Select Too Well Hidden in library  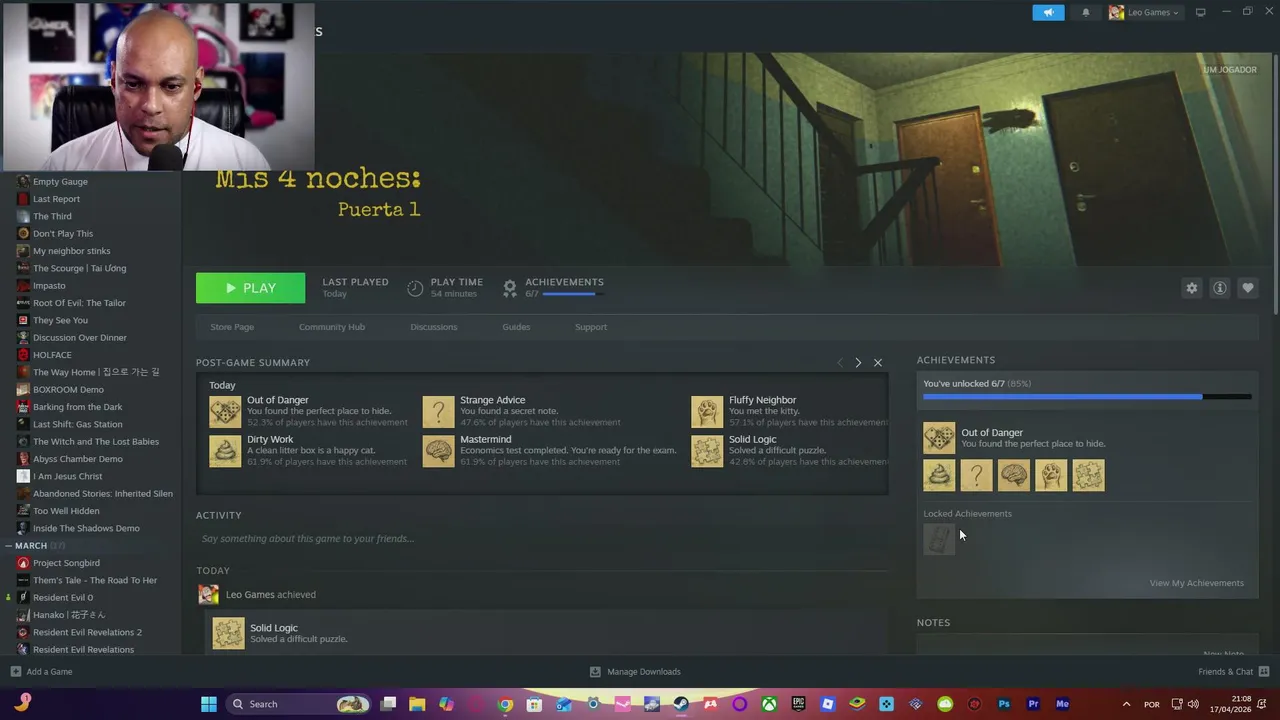[66, 511]
